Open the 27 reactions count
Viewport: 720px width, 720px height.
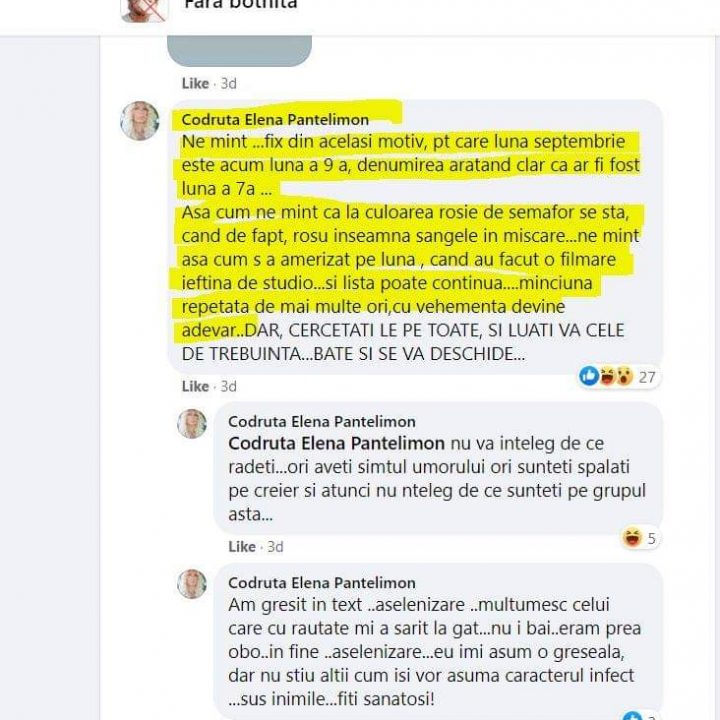click(647, 377)
